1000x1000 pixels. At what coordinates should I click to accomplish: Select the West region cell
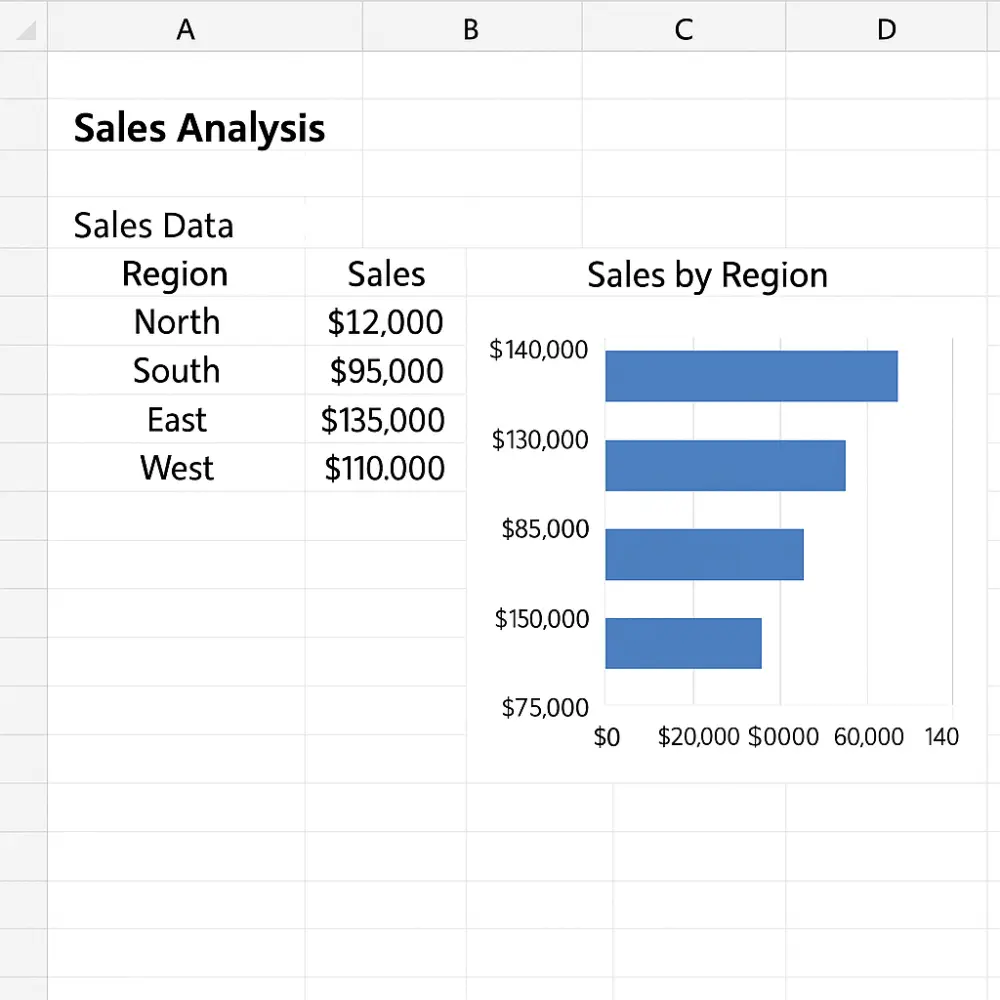click(176, 468)
